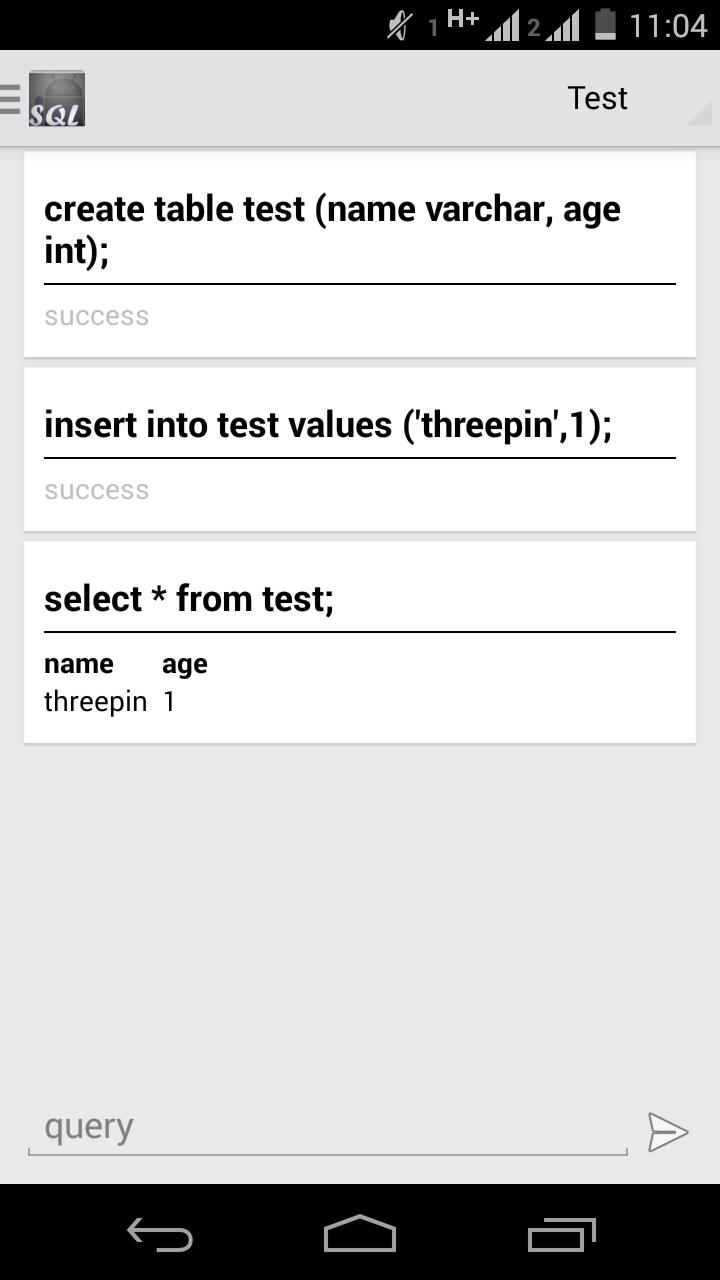Click the select * from test query

[x=190, y=598]
